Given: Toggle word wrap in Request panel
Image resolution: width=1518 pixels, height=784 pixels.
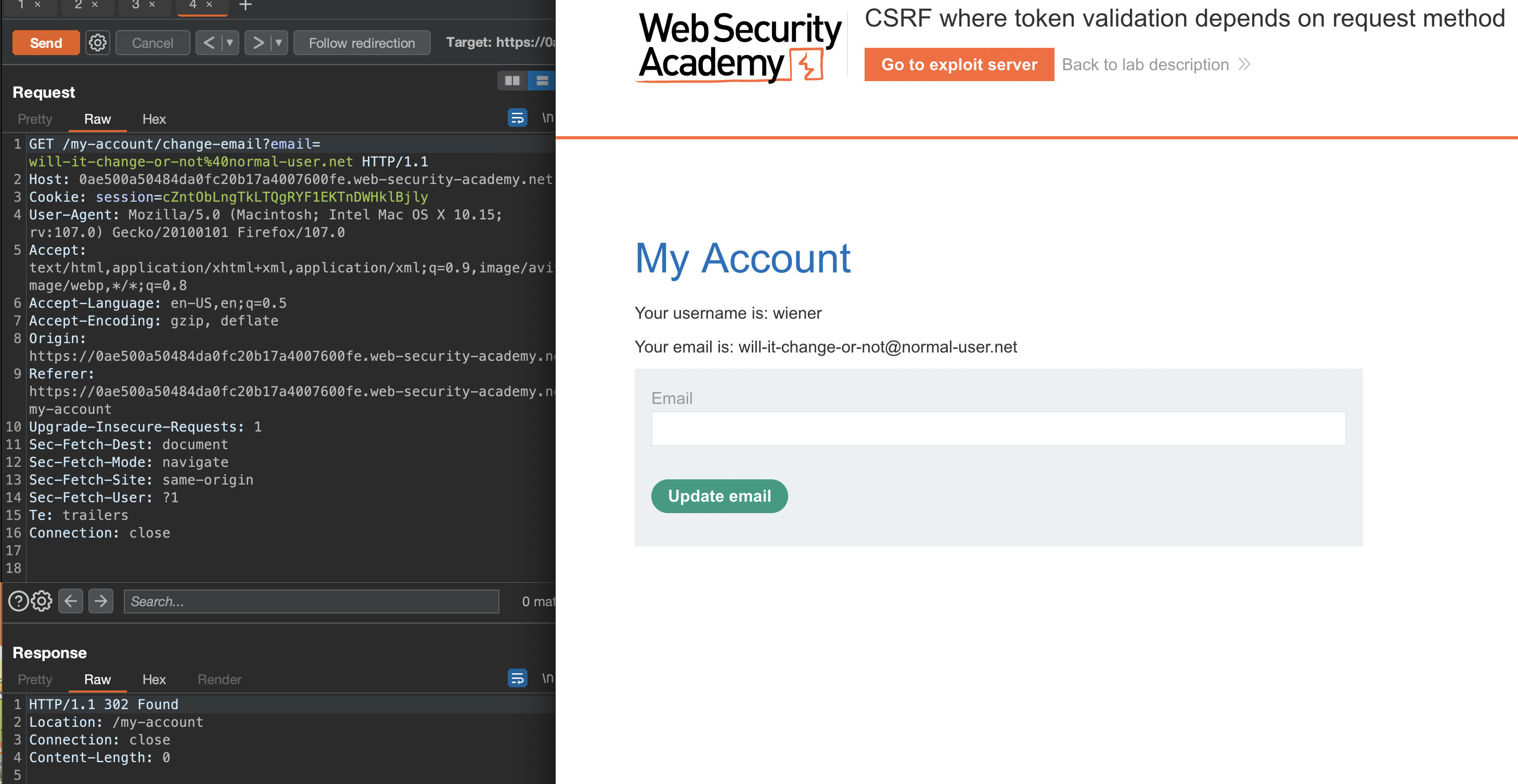Looking at the screenshot, I should click(517, 118).
